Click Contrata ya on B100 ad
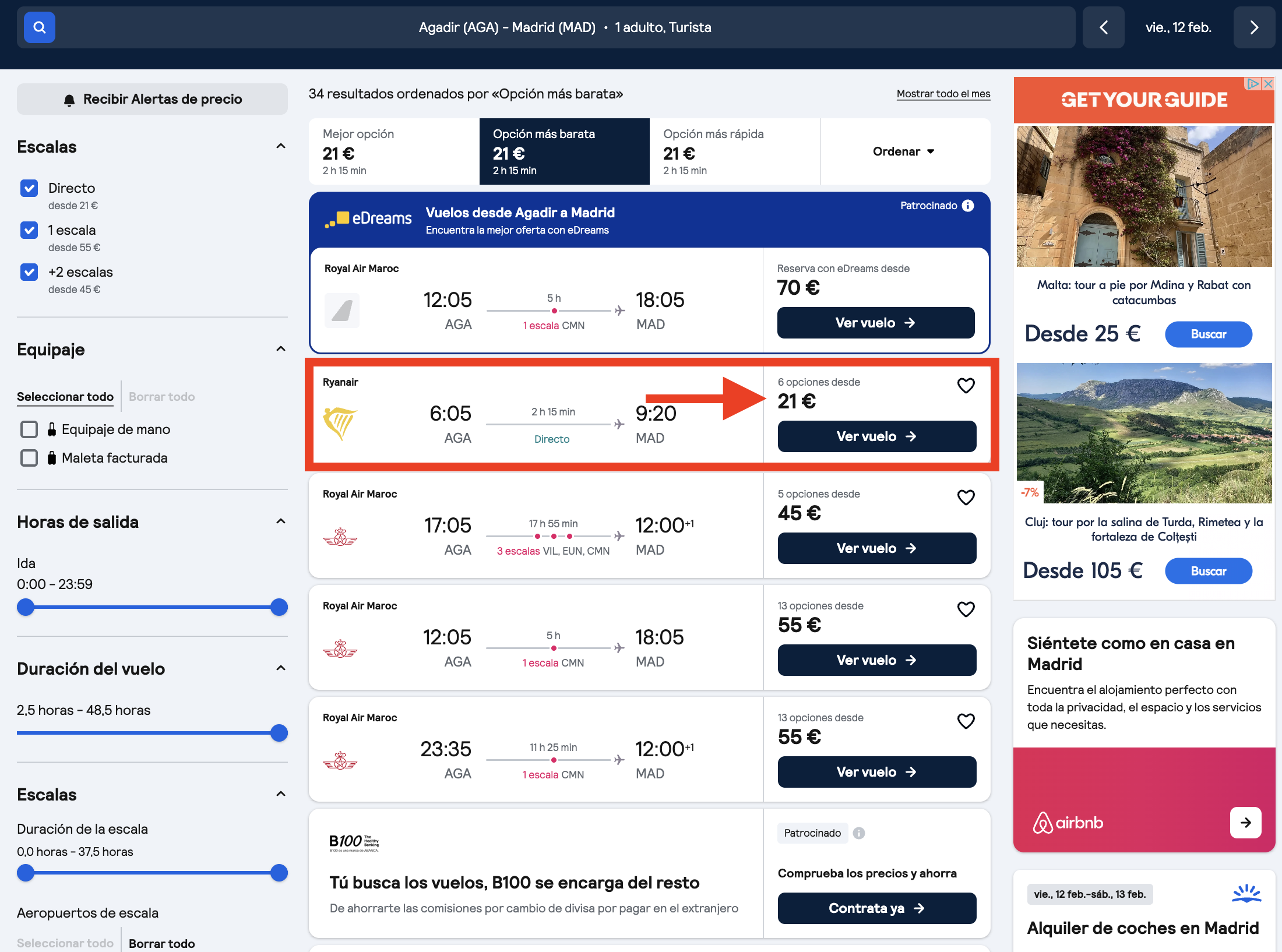Image resolution: width=1282 pixels, height=952 pixels. pyautogui.click(x=876, y=908)
